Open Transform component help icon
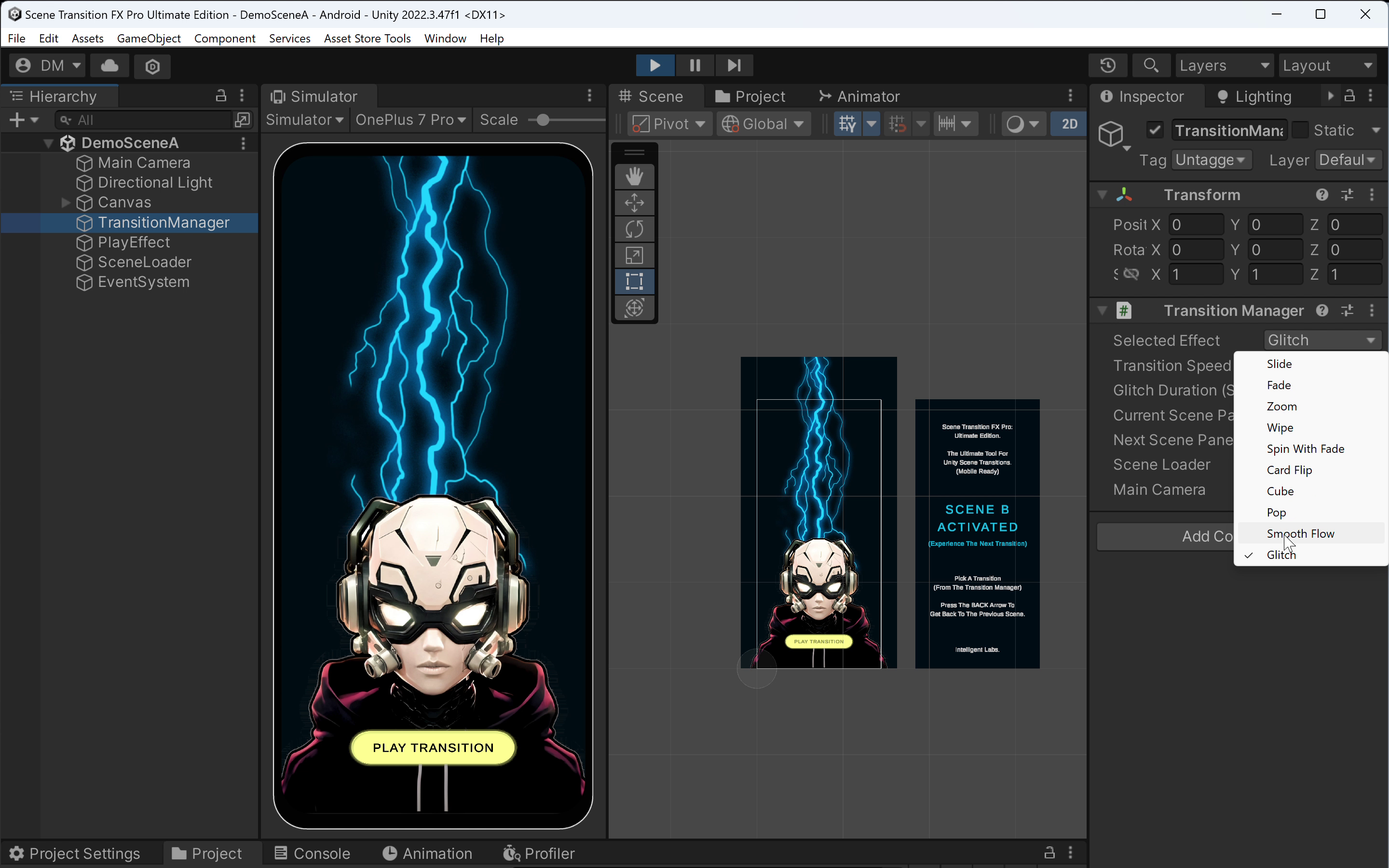The height and width of the screenshot is (868, 1389). tap(1322, 195)
